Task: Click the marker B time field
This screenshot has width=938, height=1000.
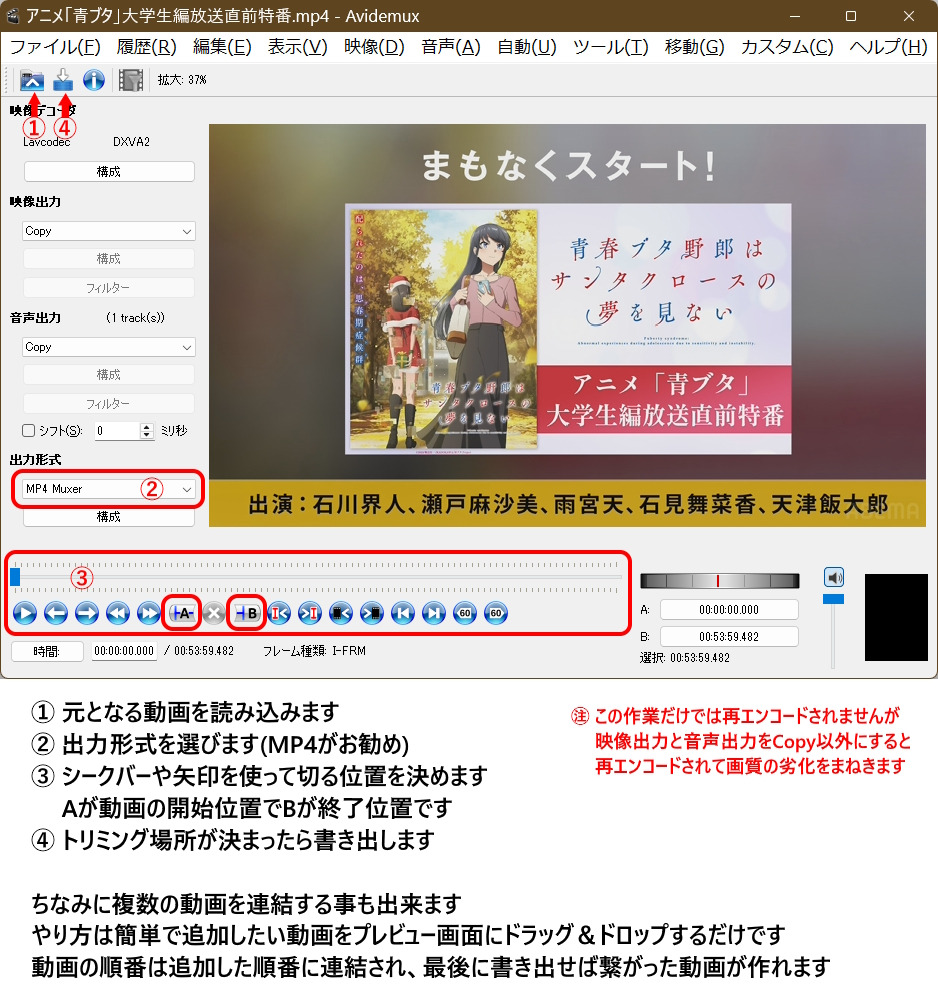Action: [x=729, y=636]
